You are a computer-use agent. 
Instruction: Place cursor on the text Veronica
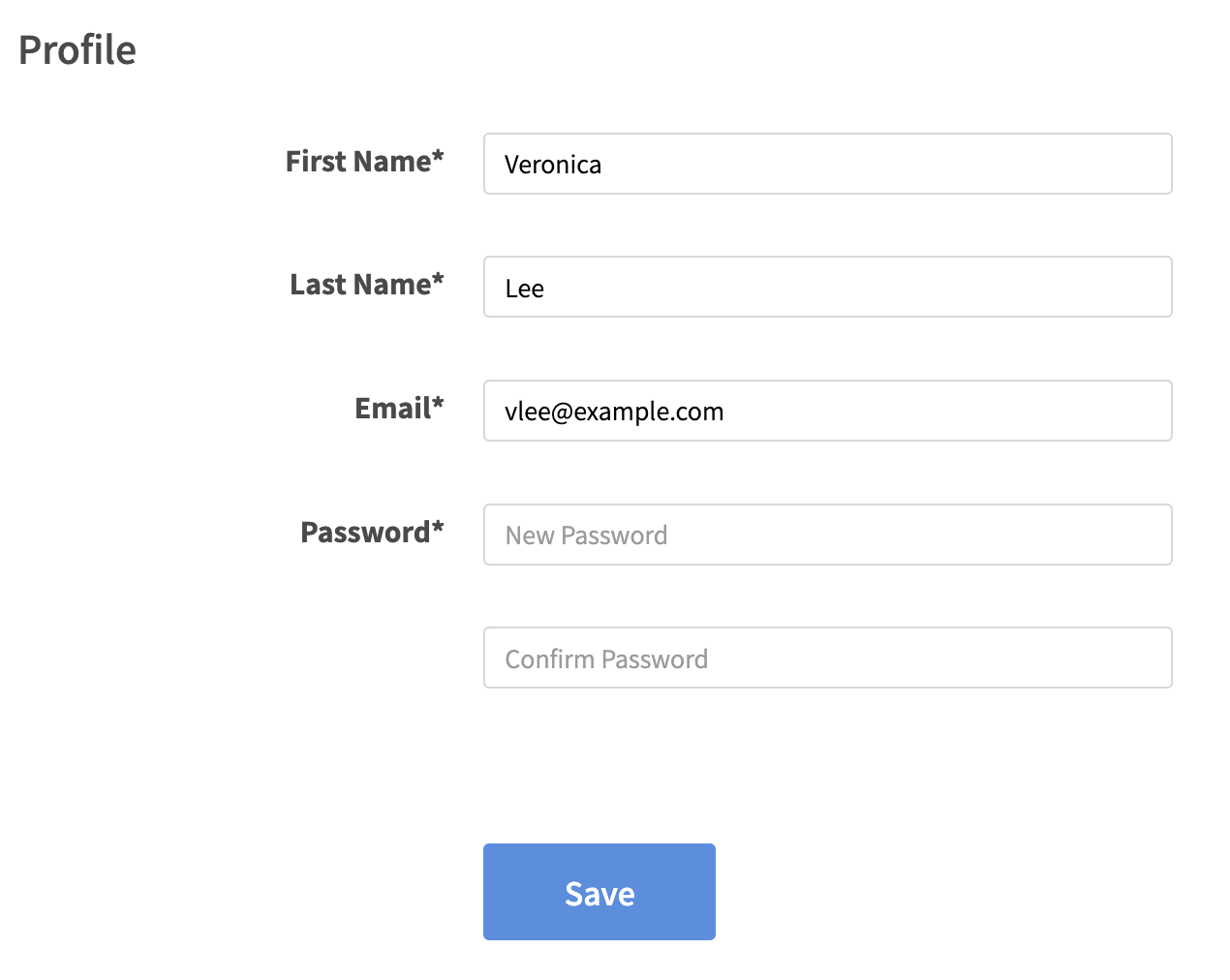pos(552,165)
